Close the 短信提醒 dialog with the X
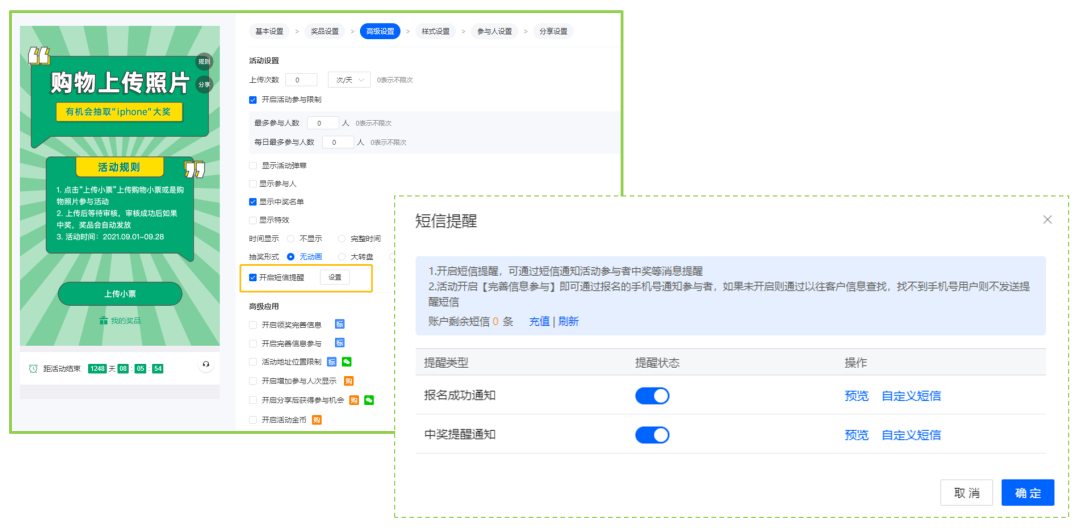The height and width of the screenshot is (531, 1080). click(x=1048, y=220)
